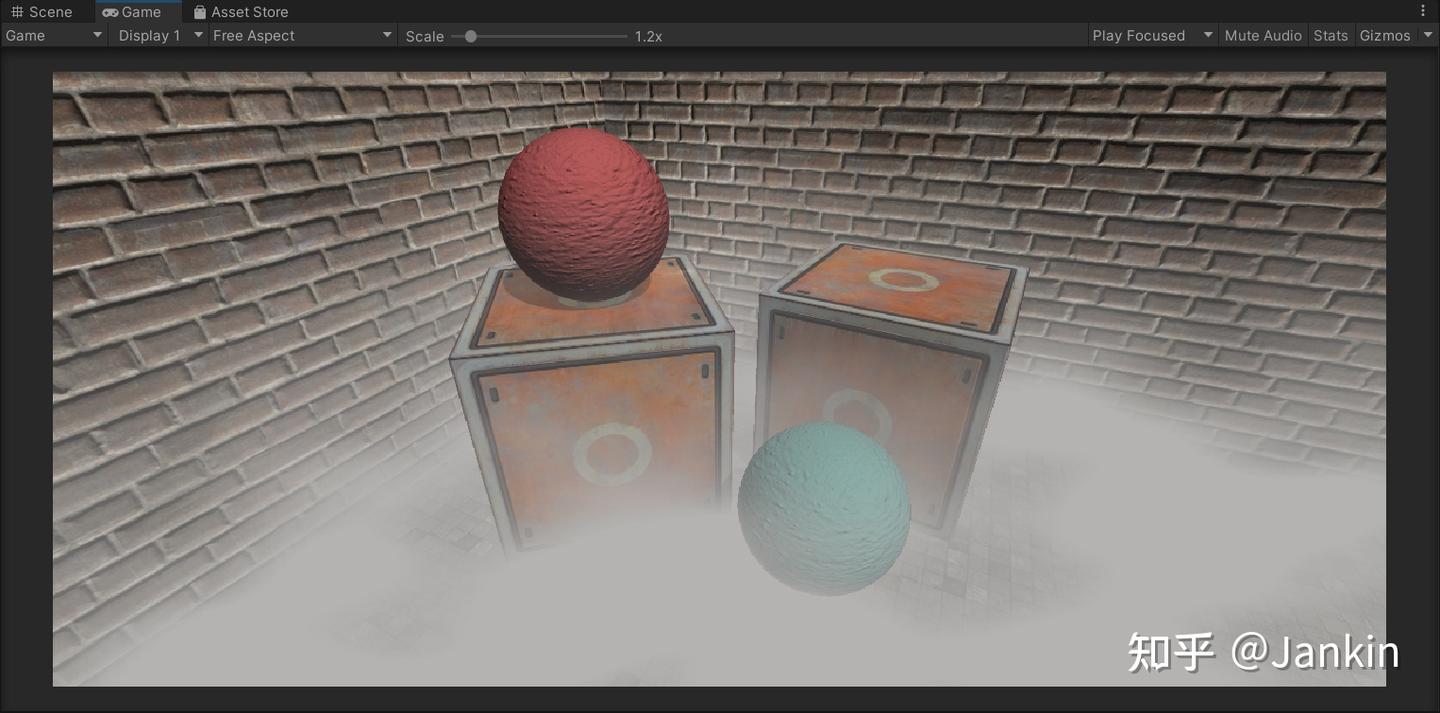This screenshot has width=1440, height=713.
Task: Toggle the Stats overlay
Action: (1330, 34)
